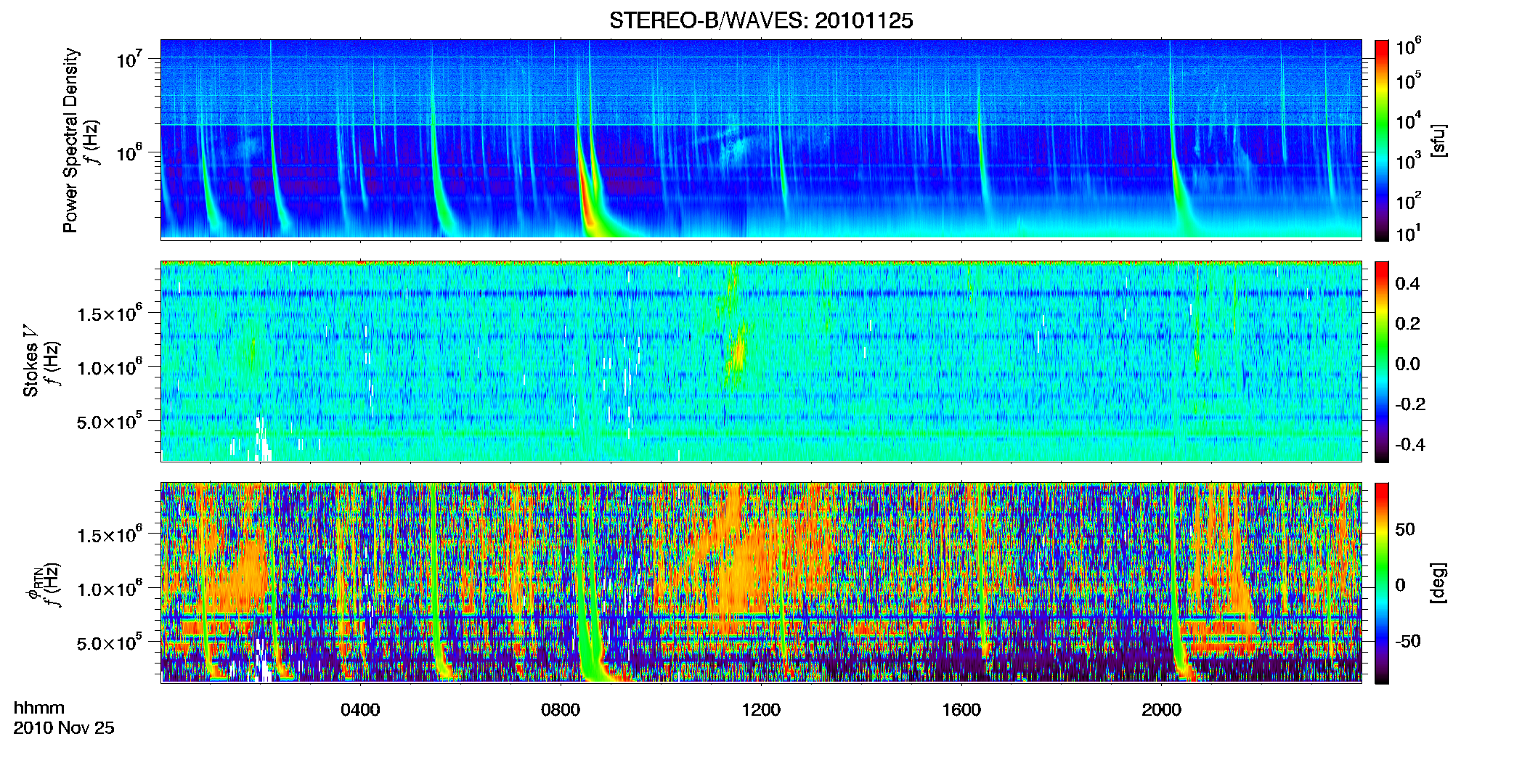Click the 10^7 frequency tick in top panel

coord(129,59)
